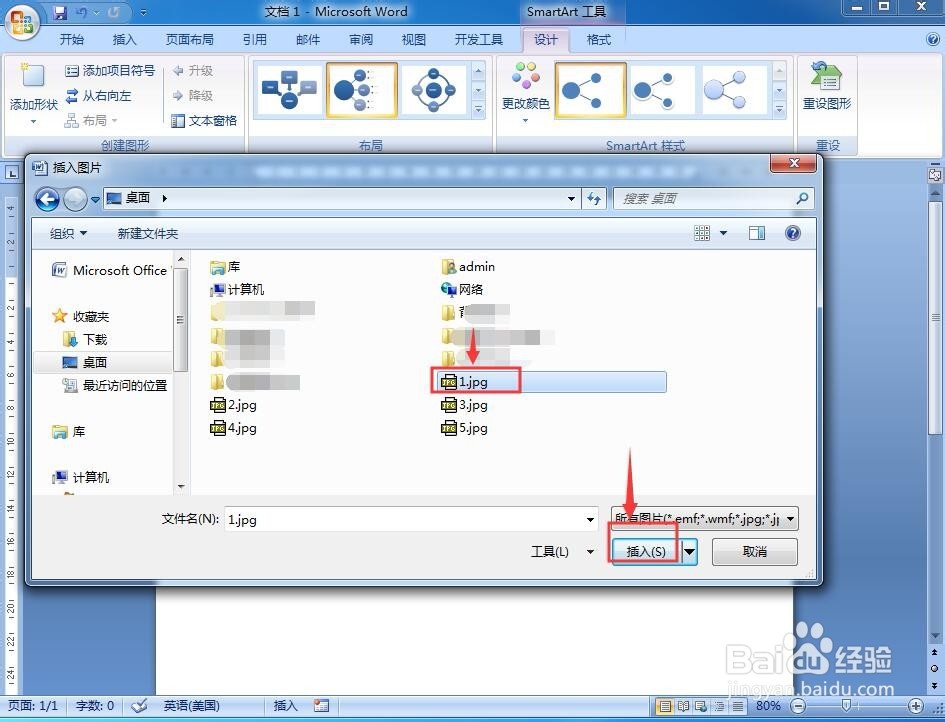Expand SmartArt styles gallery more arrow
Screen dimensions: 945x722
click(x=779, y=110)
